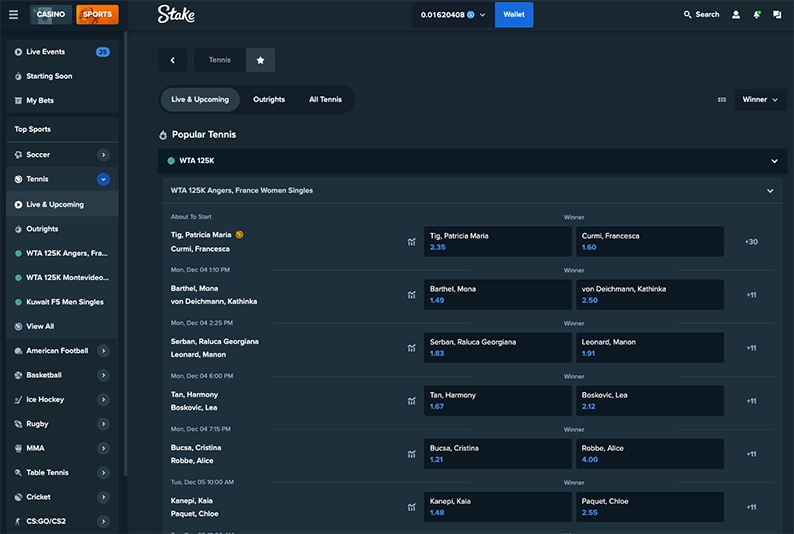Open statistics icon for Kanepi vs Paquet

[x=411, y=507]
